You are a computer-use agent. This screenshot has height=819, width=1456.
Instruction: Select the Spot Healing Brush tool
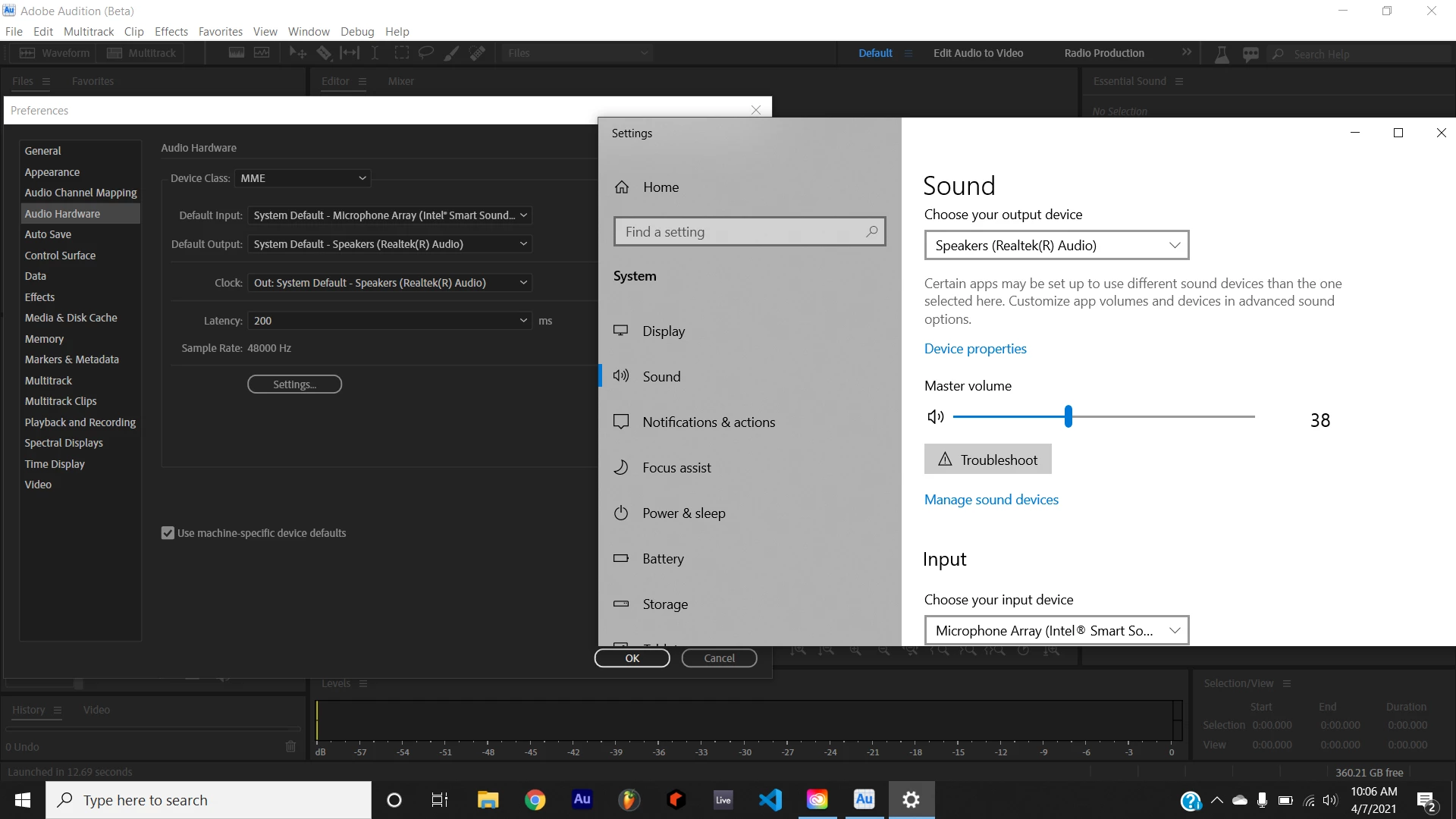tap(477, 53)
